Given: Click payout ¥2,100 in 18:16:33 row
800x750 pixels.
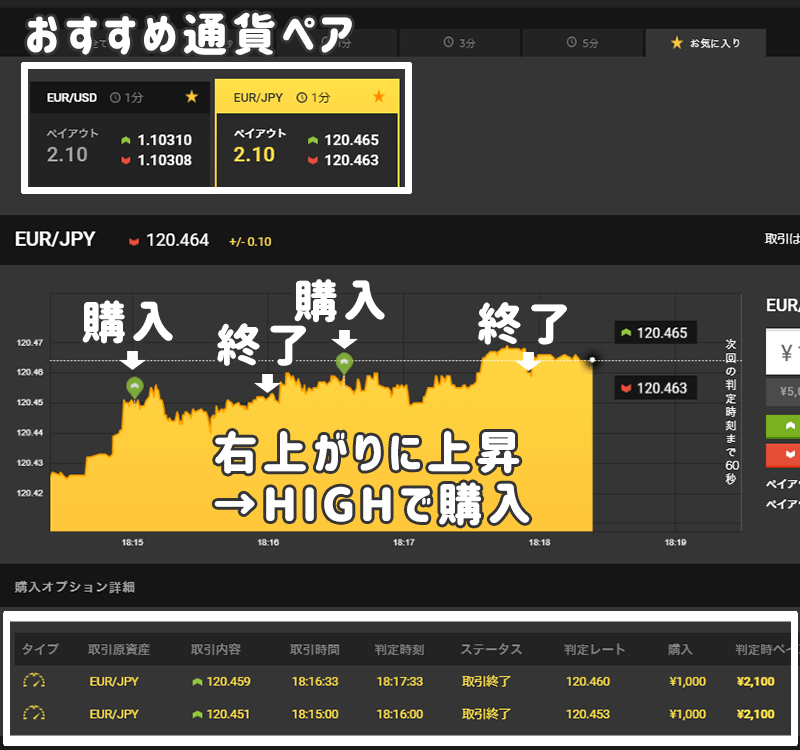Looking at the screenshot, I should 756,682.
